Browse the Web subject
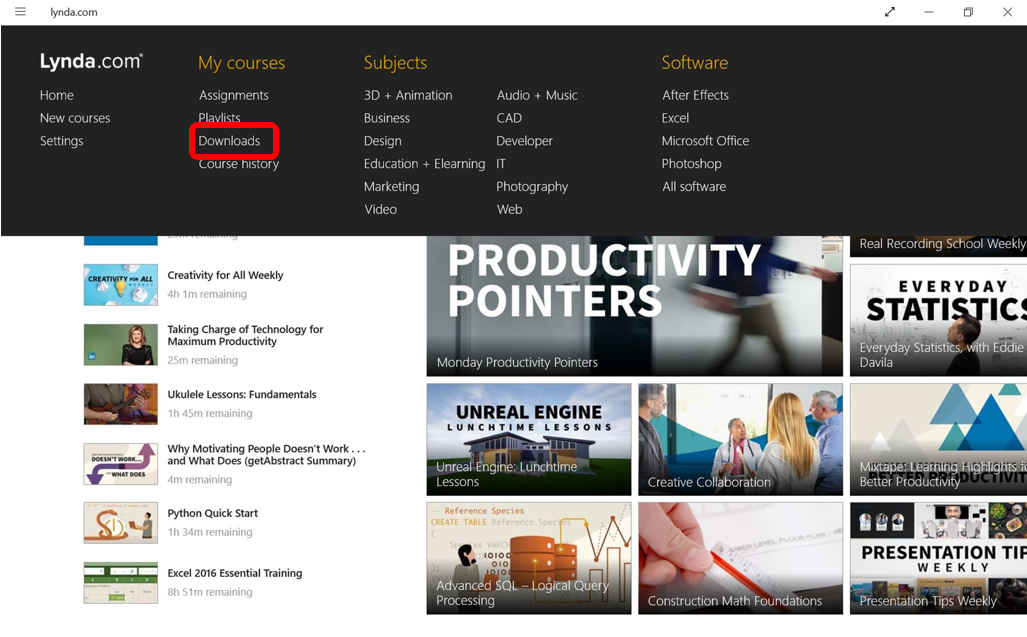The width and height of the screenshot is (1027, 637). tap(509, 209)
